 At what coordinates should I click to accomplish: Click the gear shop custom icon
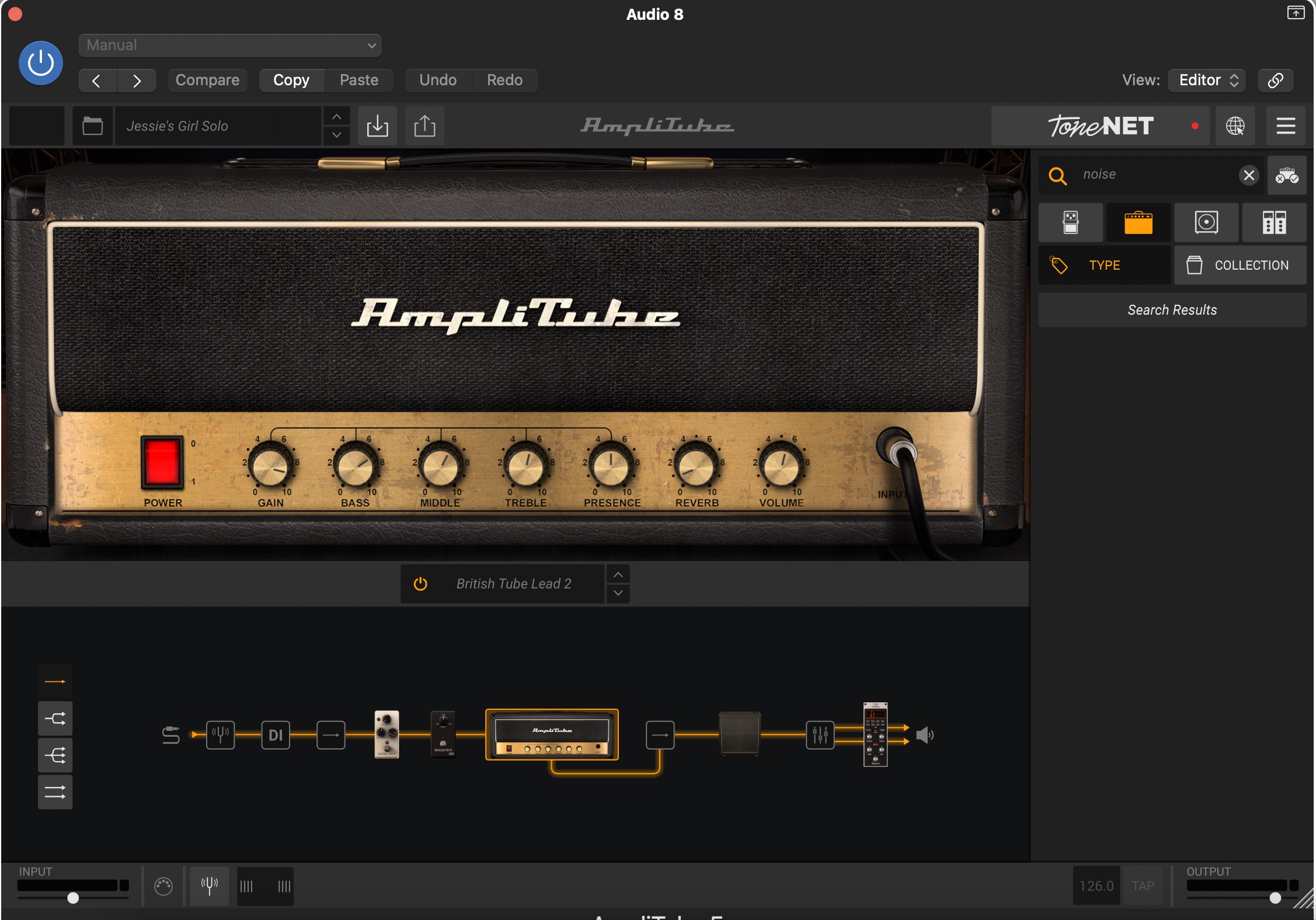1287,175
